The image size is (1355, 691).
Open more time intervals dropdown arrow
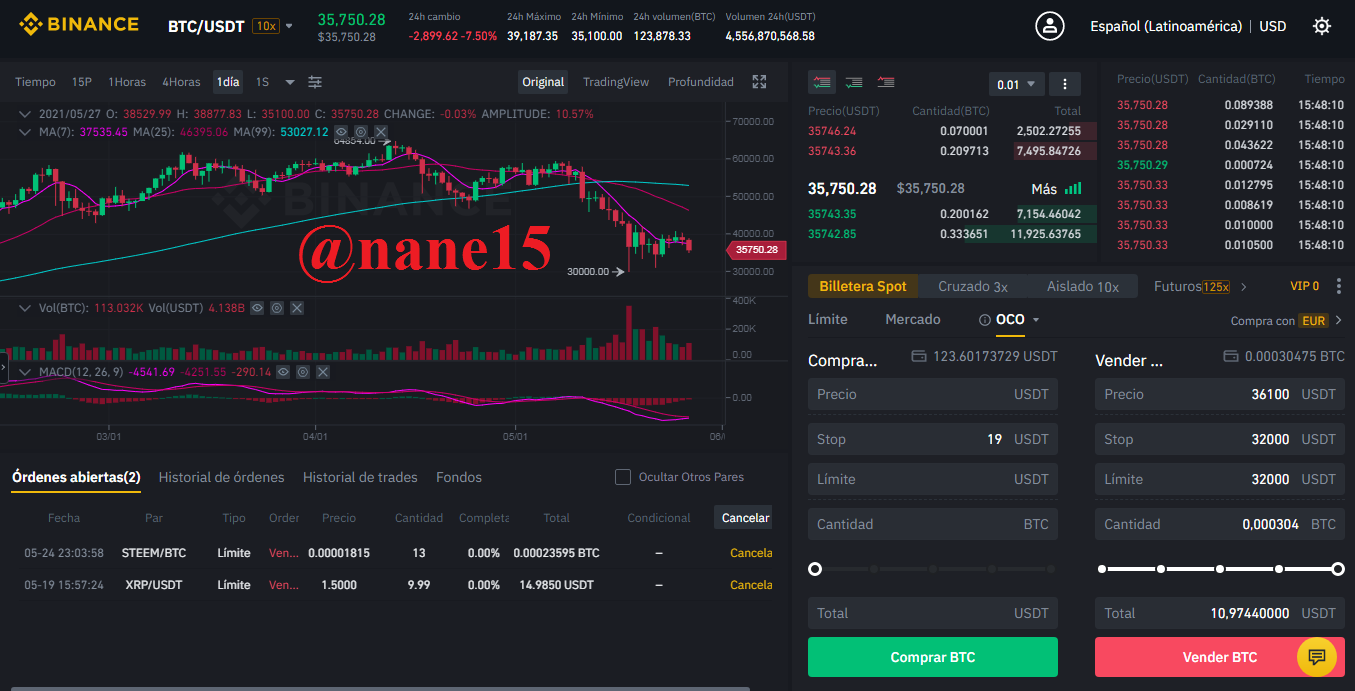click(x=290, y=82)
